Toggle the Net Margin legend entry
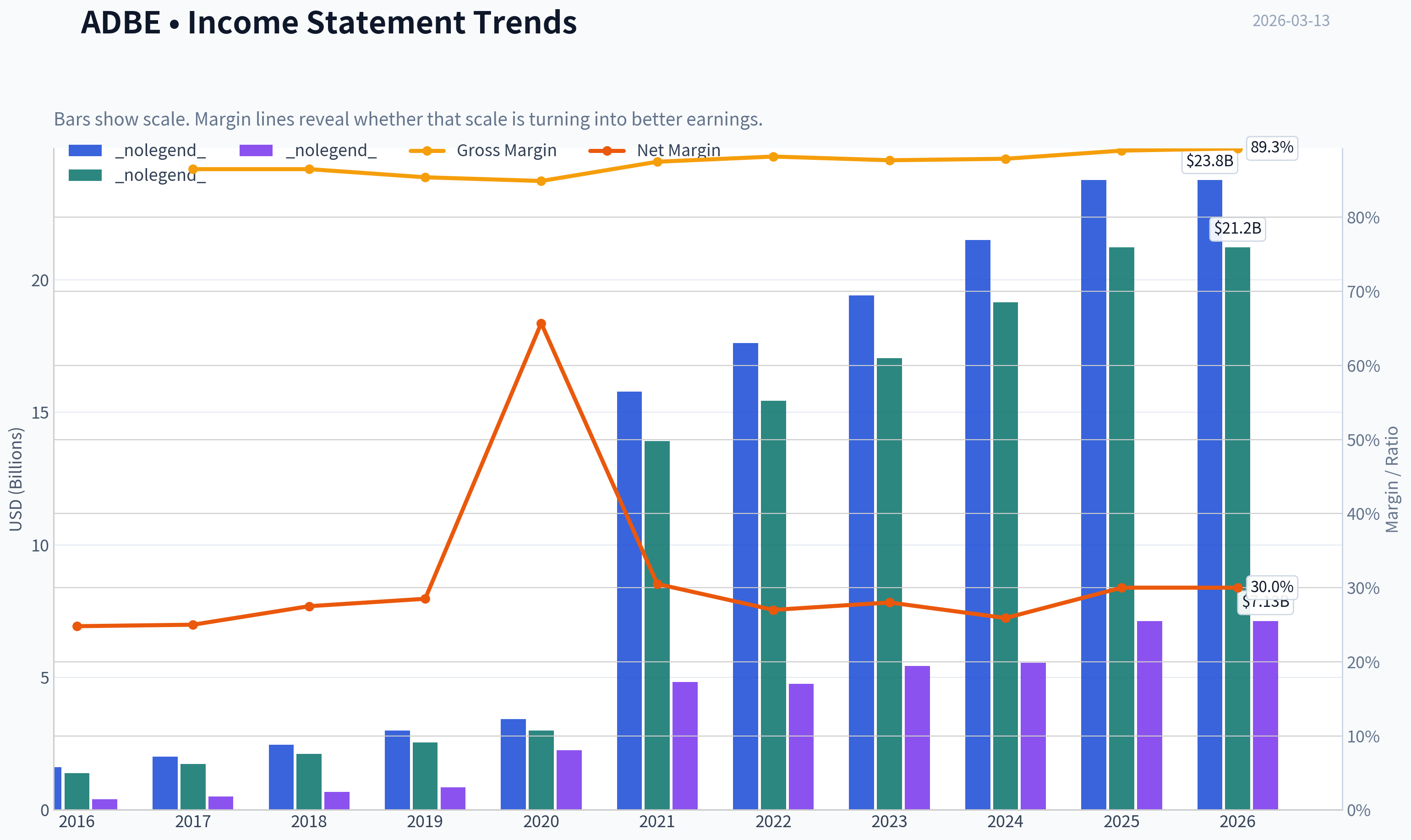Viewport: 1411px width, 840px height. pos(655,151)
